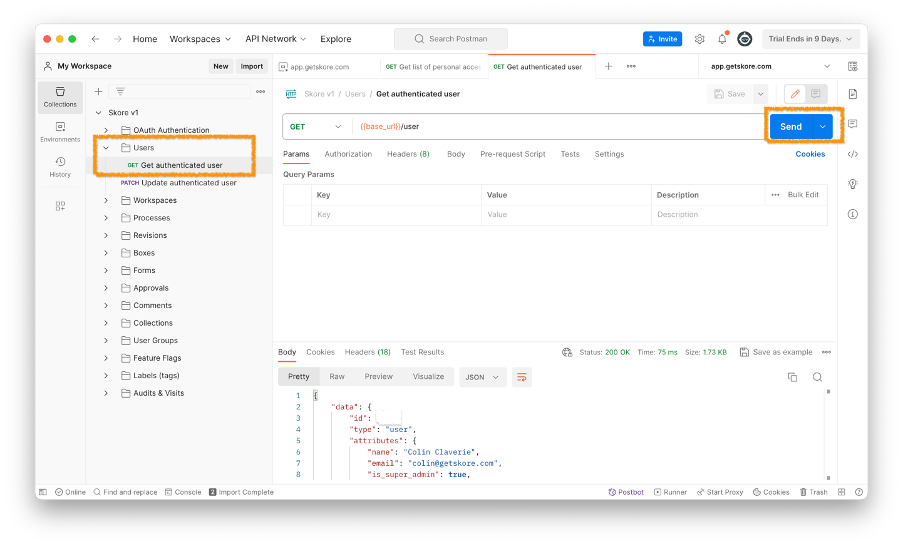Open the GET method dropdown
This screenshot has height=546, width=904.
coord(316,126)
